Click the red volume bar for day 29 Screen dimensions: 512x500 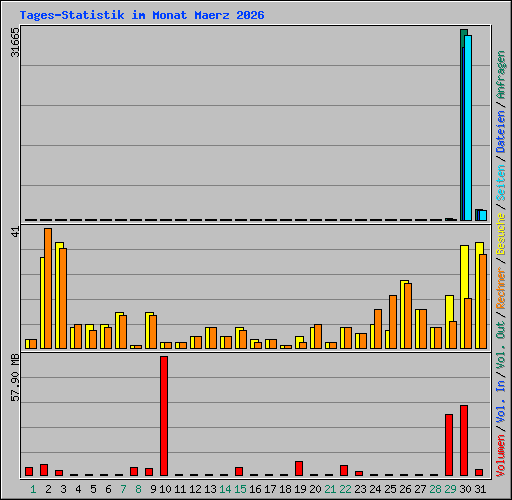tap(449, 445)
